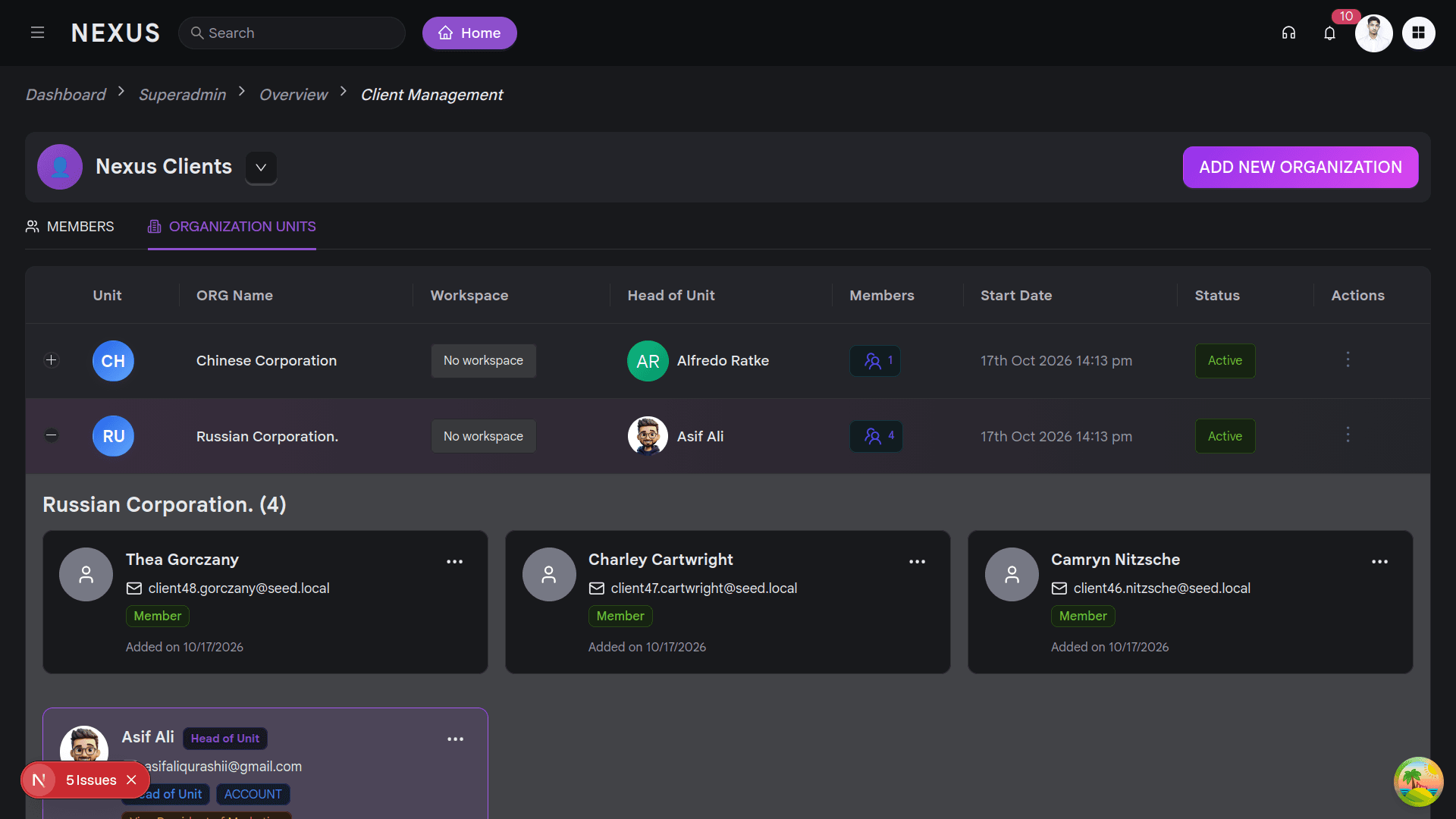The width and height of the screenshot is (1456, 819).
Task: Open the notifications bell icon
Action: 1329,33
